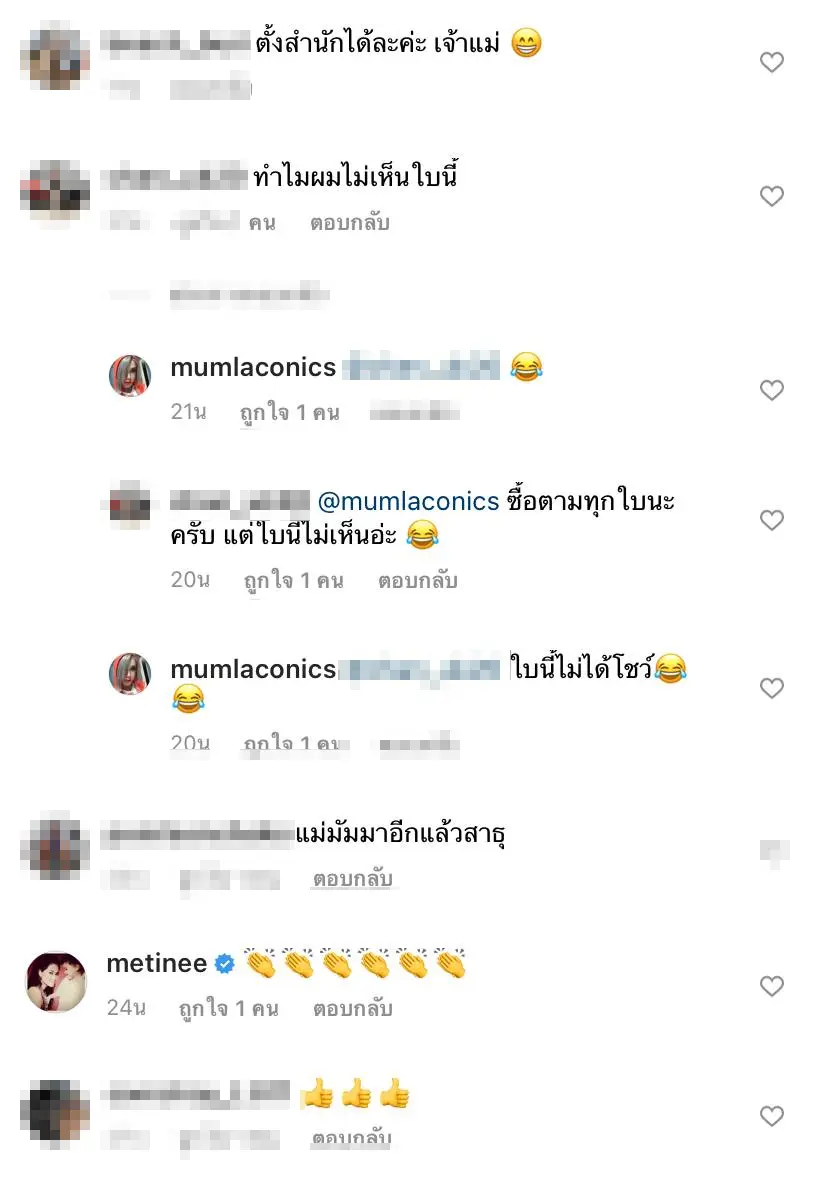
Task: Like the comment "ตั้งสำนักได้ละค่ะ เจ้าแม่" with the heart
Action: (x=771, y=63)
